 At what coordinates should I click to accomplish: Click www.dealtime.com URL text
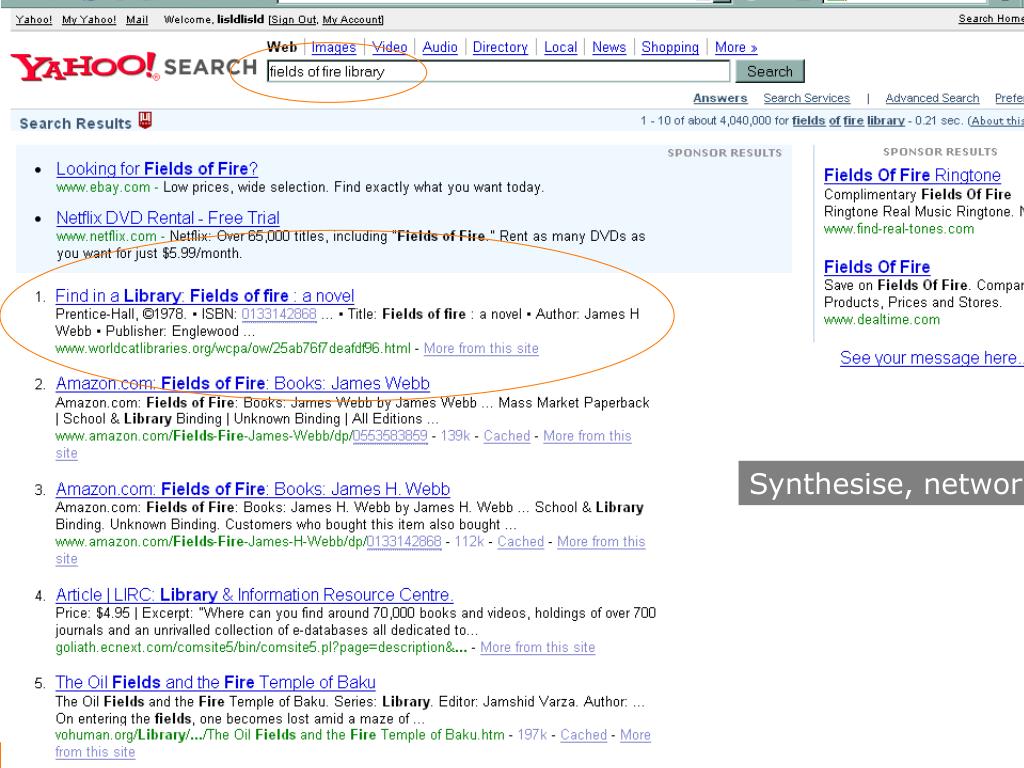click(x=882, y=320)
